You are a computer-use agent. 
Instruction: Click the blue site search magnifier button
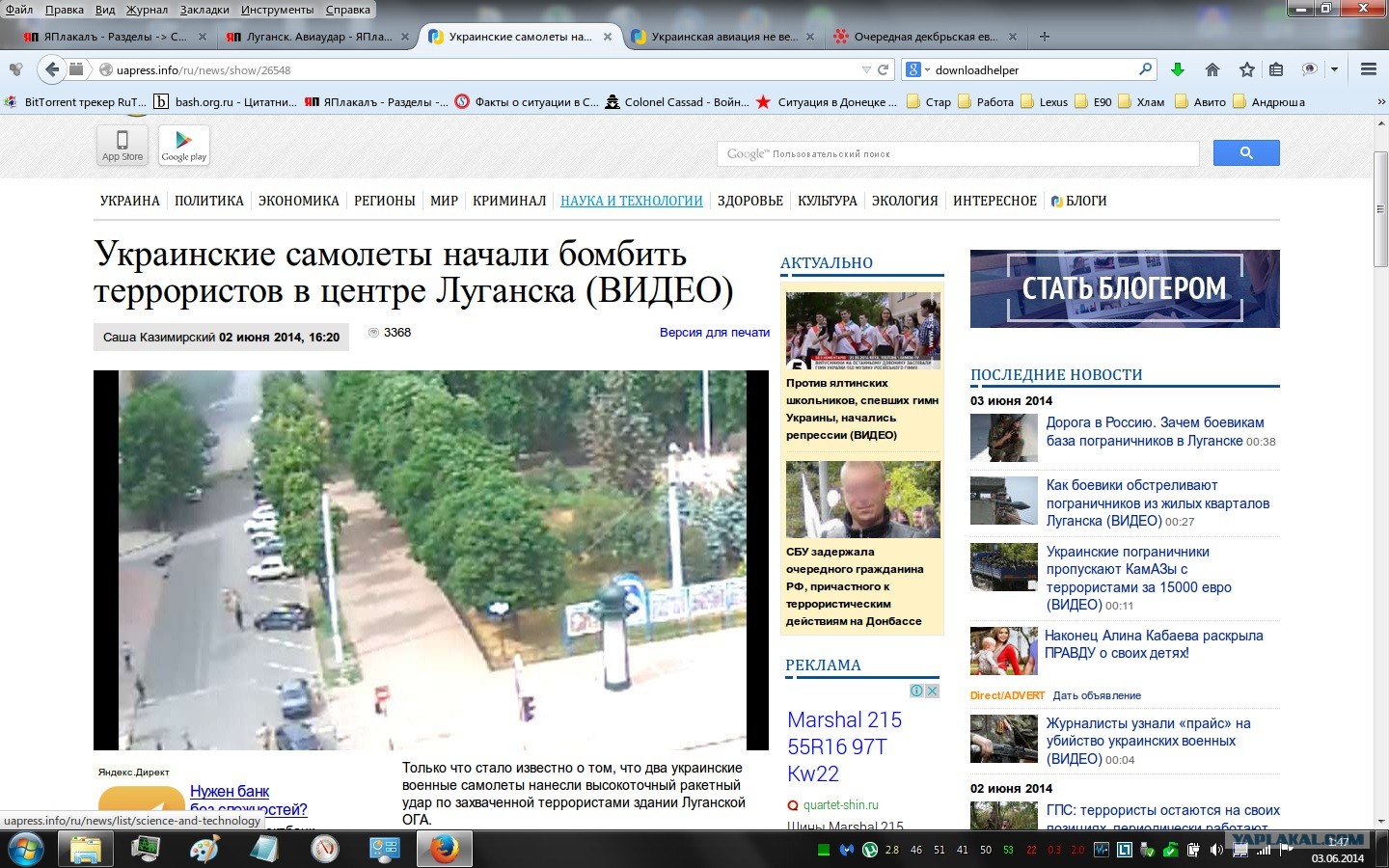click(1246, 153)
